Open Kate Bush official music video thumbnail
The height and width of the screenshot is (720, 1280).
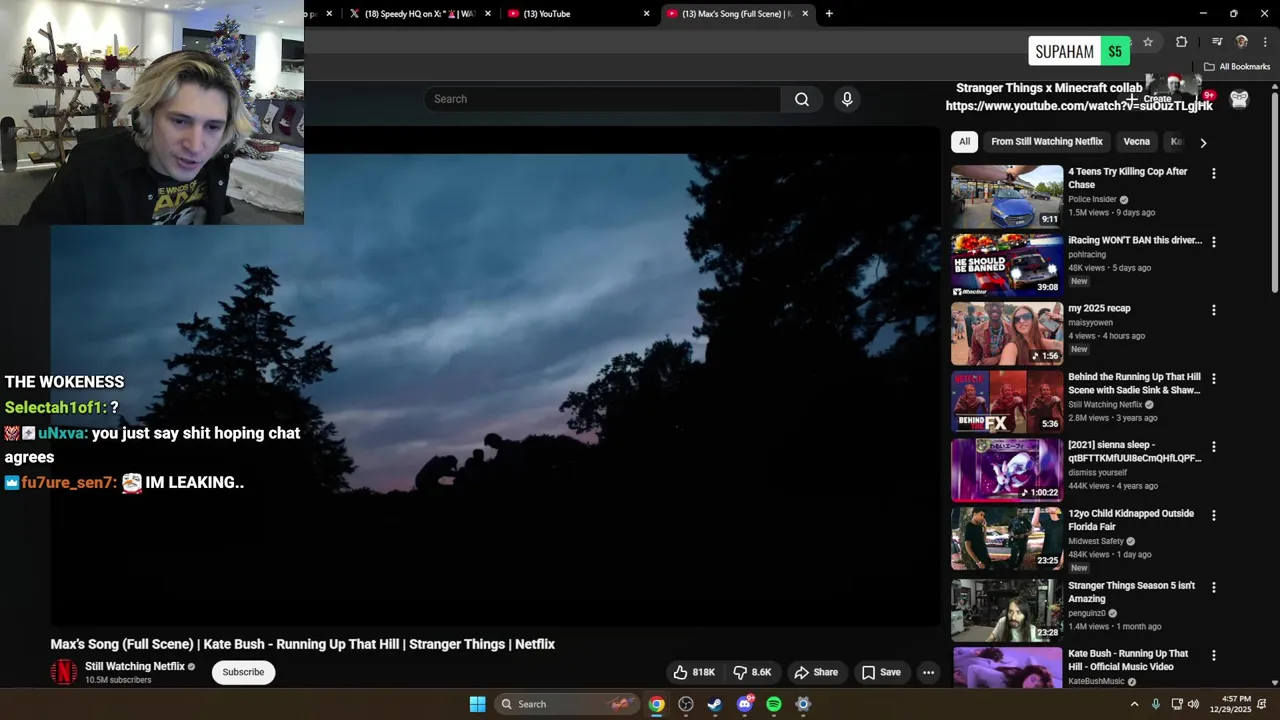point(1006,667)
